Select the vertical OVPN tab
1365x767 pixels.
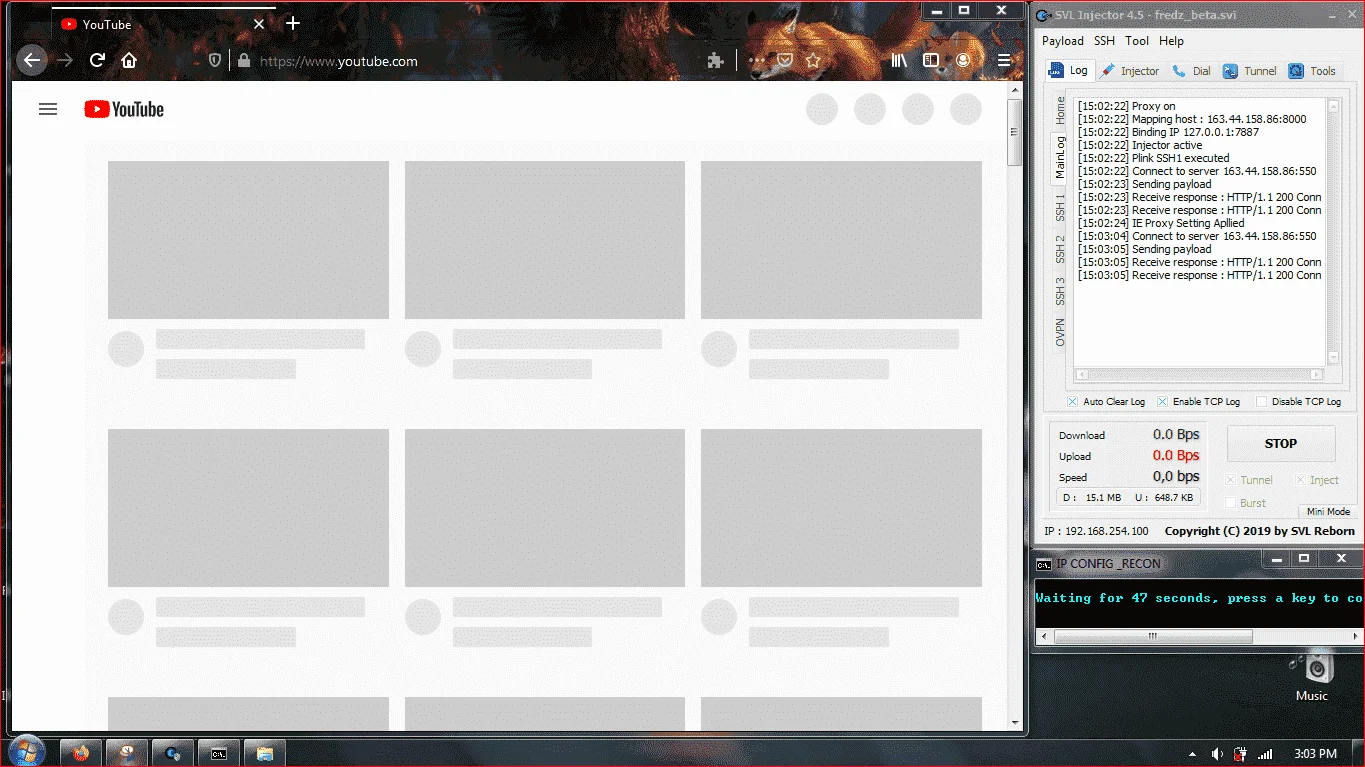1061,333
